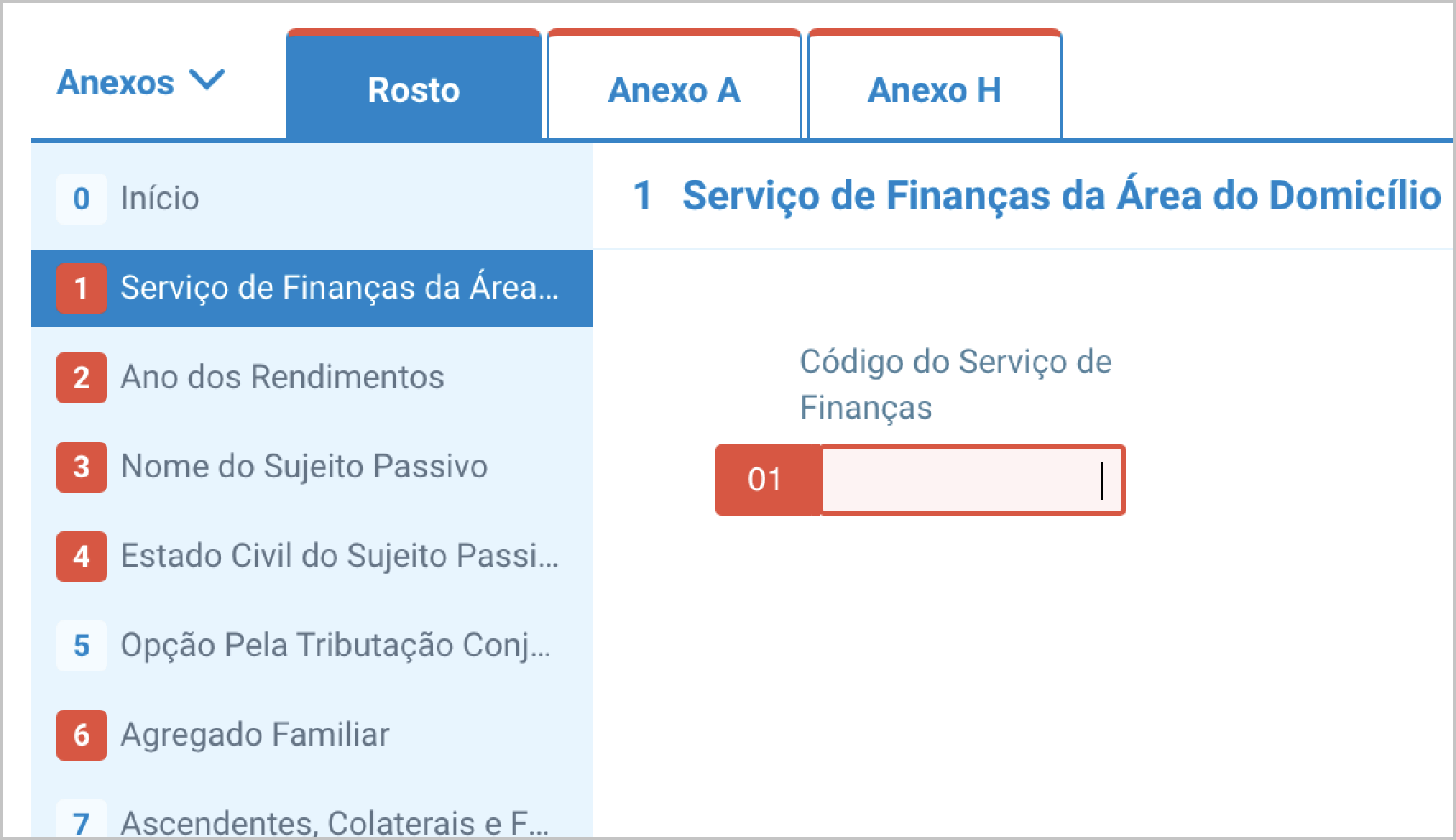
Task: Open the Anexo A tab
Action: point(674,89)
